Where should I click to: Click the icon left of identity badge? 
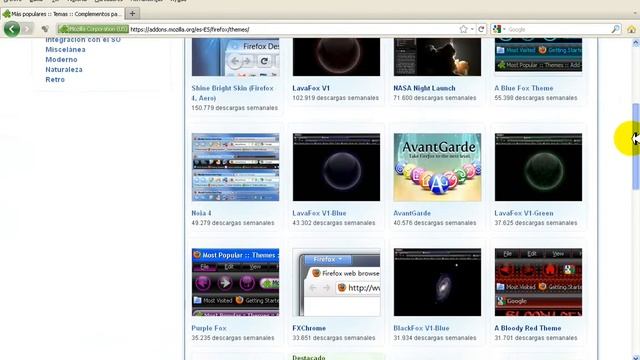click(45, 29)
